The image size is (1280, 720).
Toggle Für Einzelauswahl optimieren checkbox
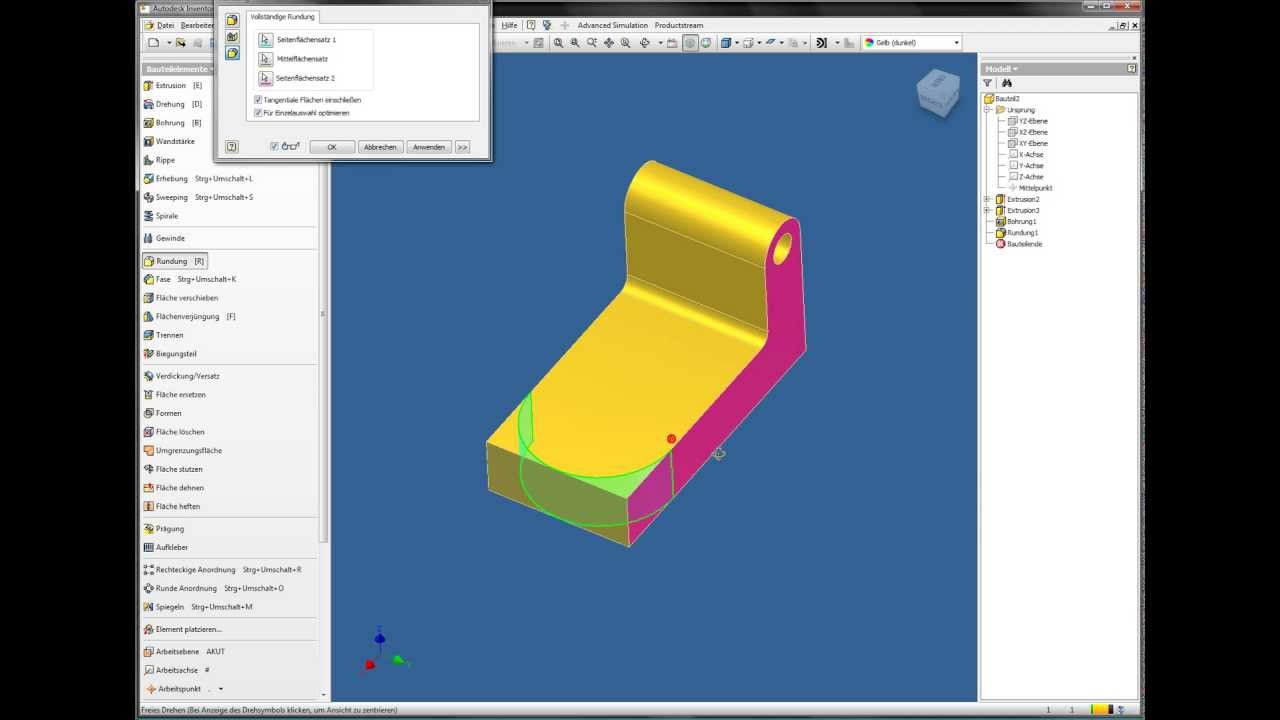(x=258, y=113)
